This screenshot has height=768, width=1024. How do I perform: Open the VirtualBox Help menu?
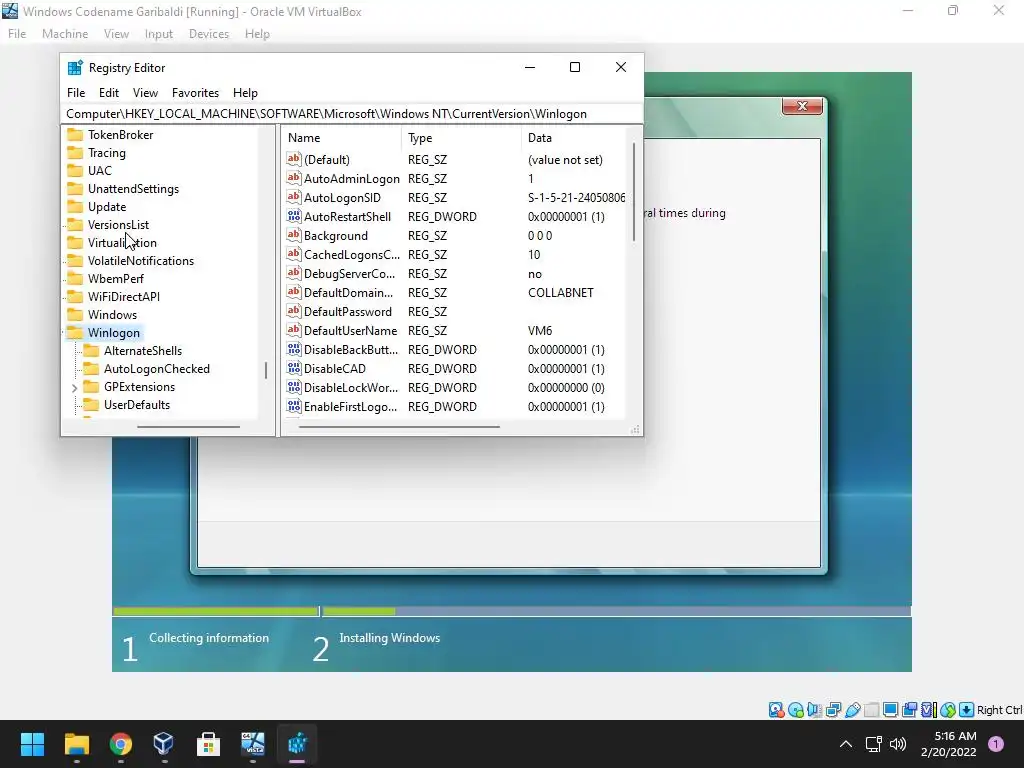(257, 34)
